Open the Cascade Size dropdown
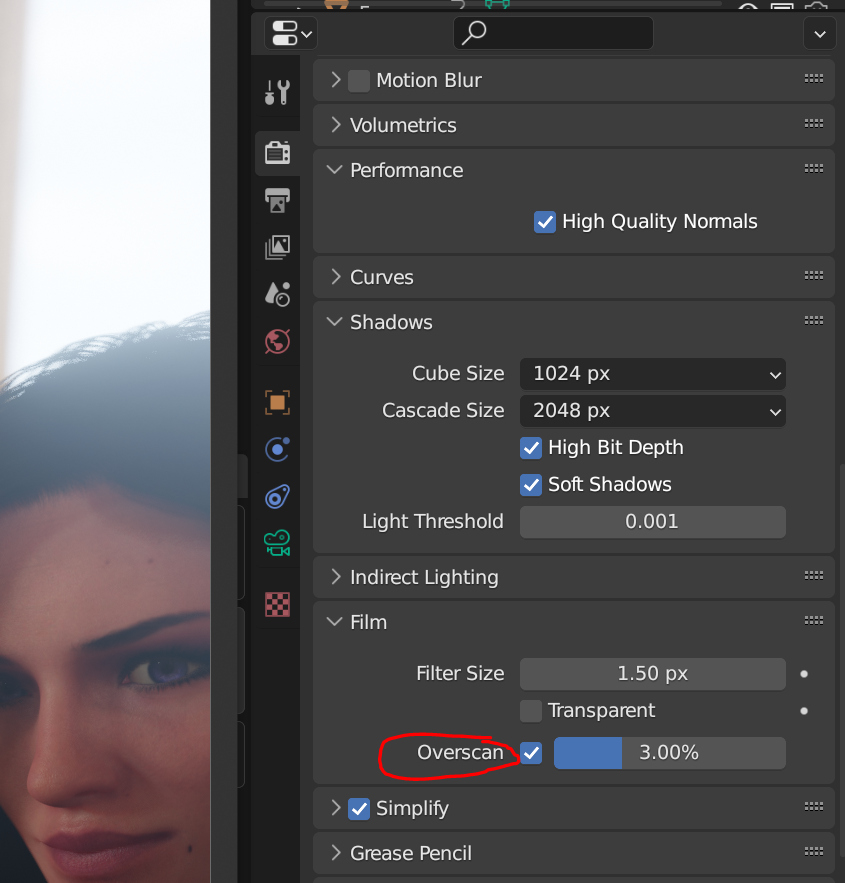 coord(652,411)
